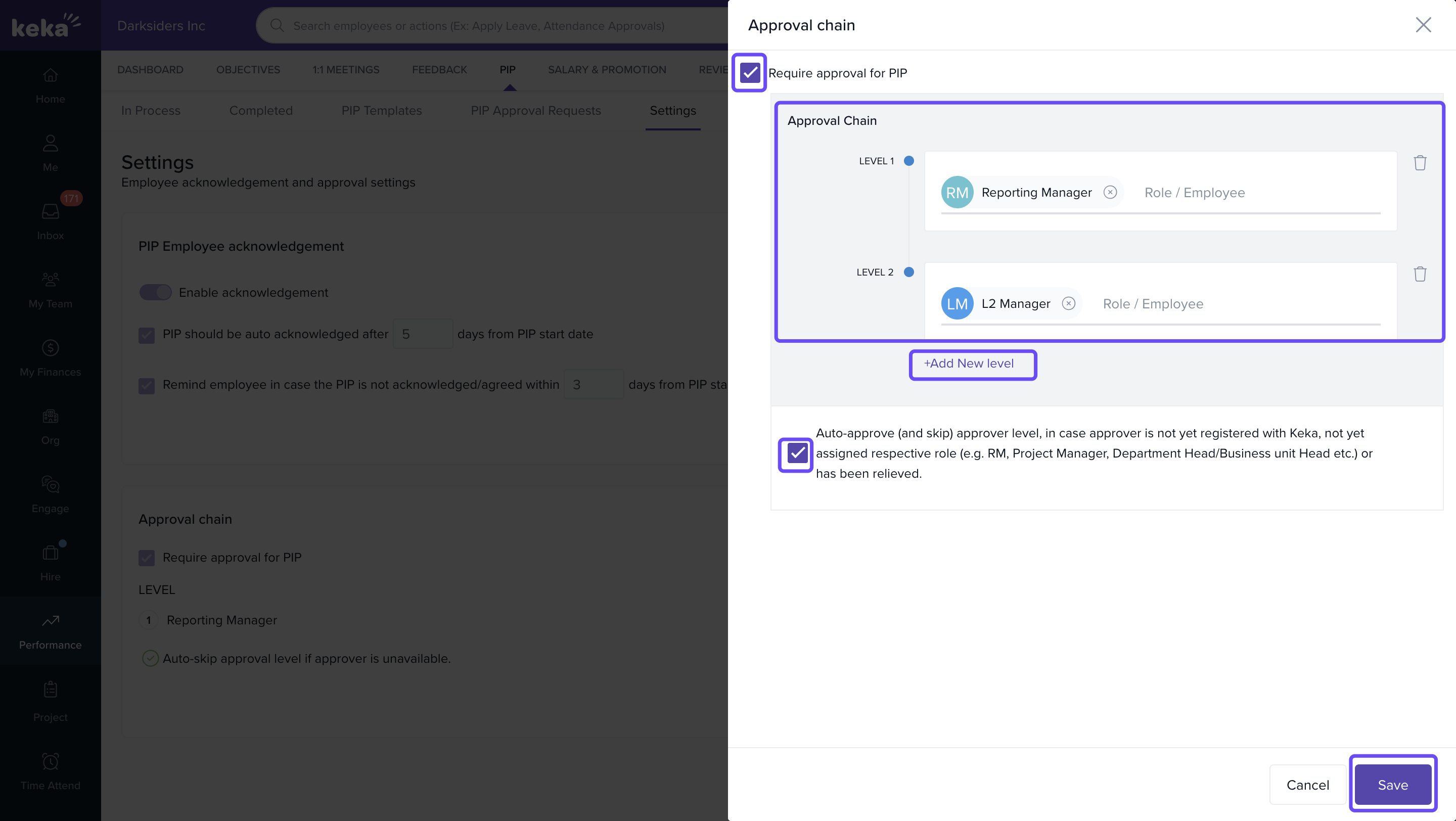Cancel the approval chain changes
The width and height of the screenshot is (1456, 821).
[x=1307, y=784]
